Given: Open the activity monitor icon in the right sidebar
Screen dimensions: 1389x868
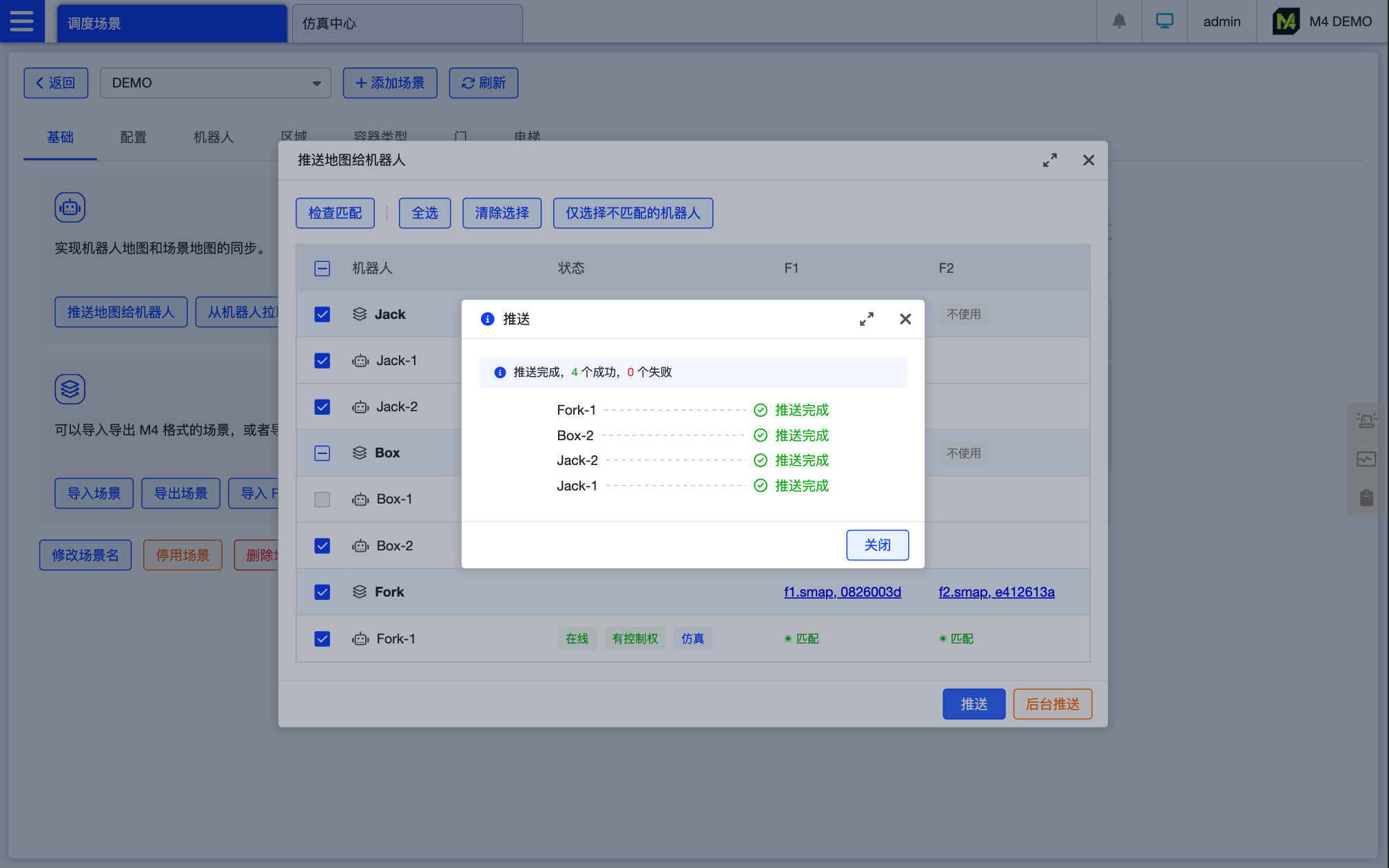Looking at the screenshot, I should pos(1366,459).
